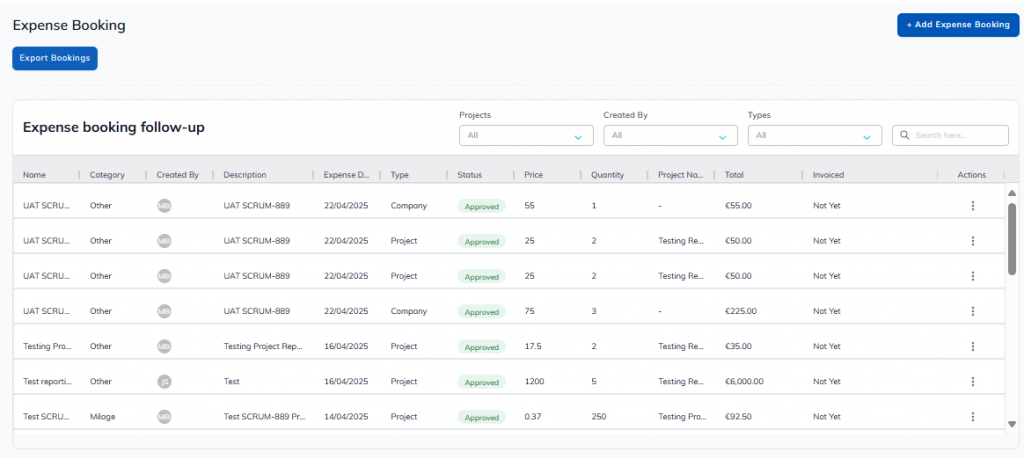This screenshot has height=459, width=1024.
Task: Click the Approved badge in the €225.00 row
Action: pos(482,312)
